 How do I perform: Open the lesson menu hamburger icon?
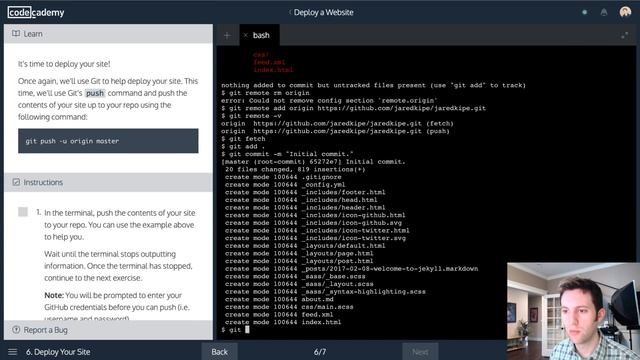pos(13,352)
